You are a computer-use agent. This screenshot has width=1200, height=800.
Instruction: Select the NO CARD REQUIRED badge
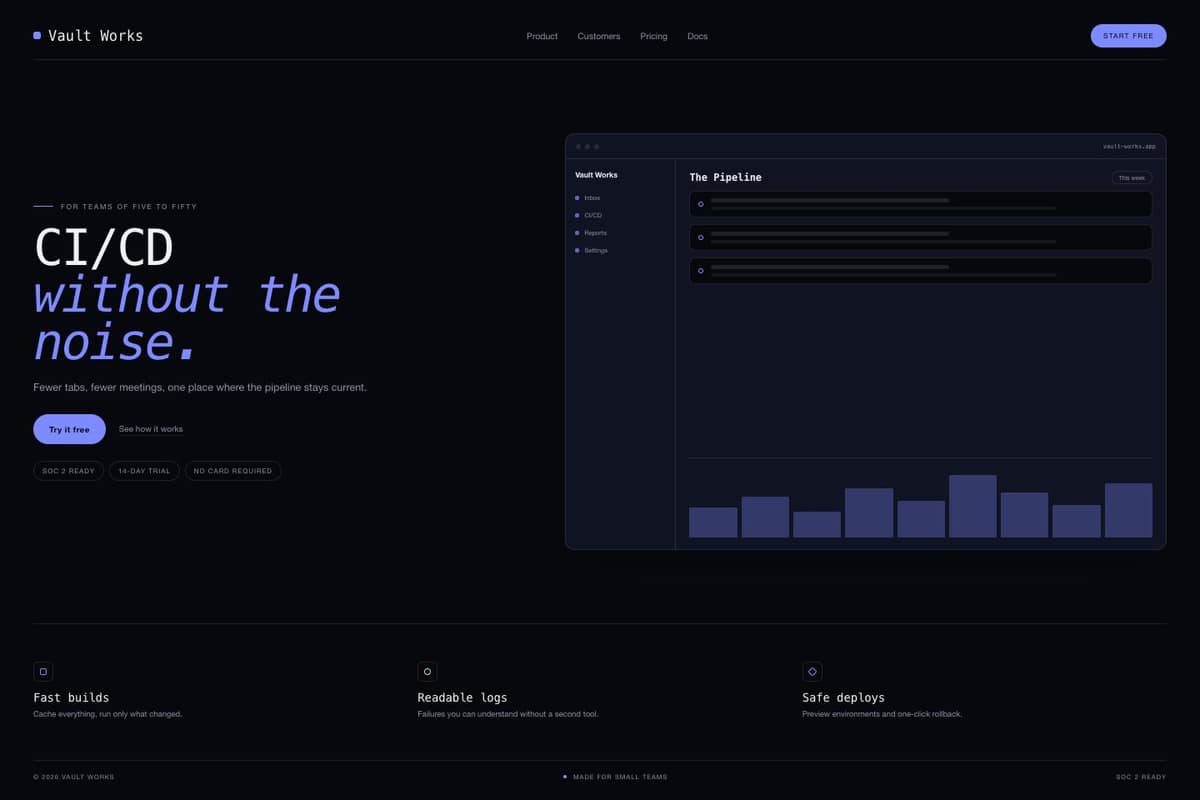coord(233,470)
